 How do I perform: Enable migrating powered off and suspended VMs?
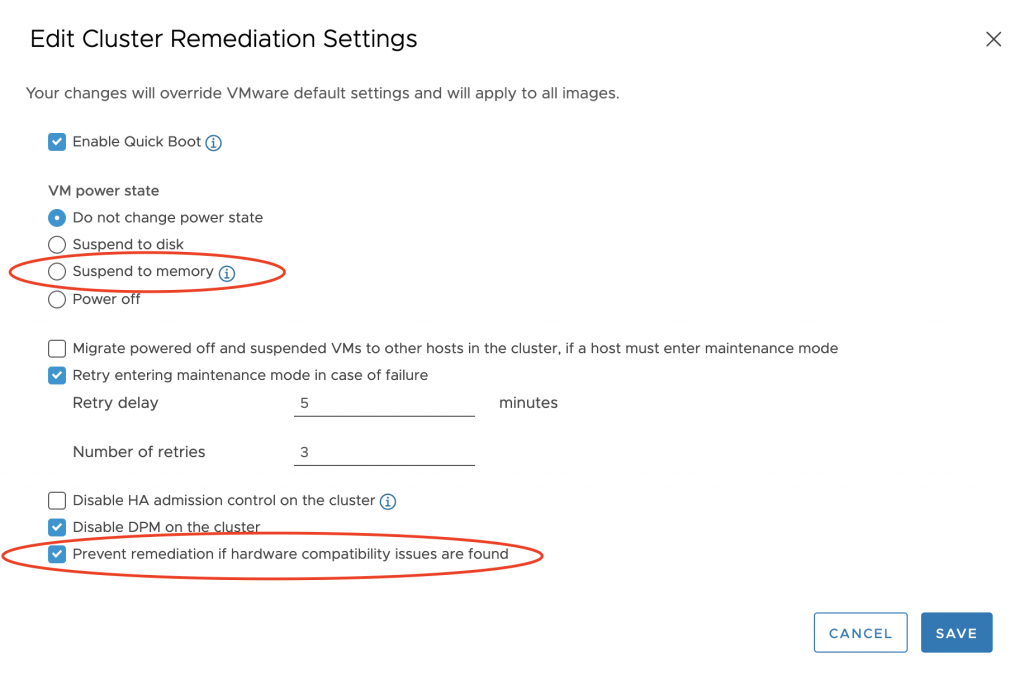(57, 349)
